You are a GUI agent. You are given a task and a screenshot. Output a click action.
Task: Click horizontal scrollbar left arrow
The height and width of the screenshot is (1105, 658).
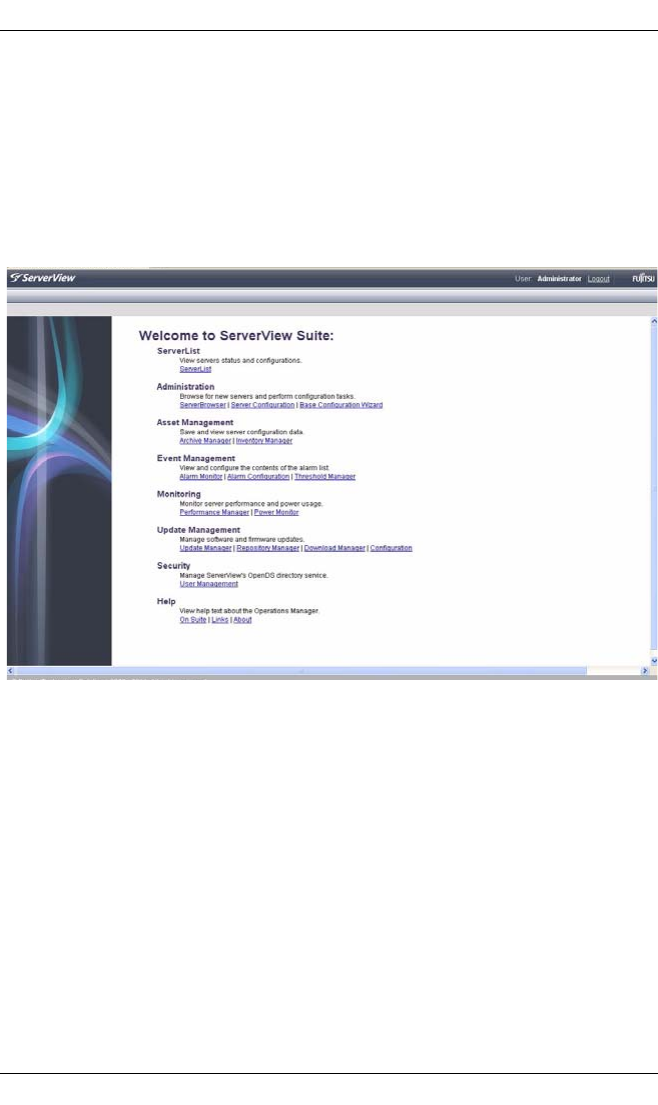pos(11,671)
